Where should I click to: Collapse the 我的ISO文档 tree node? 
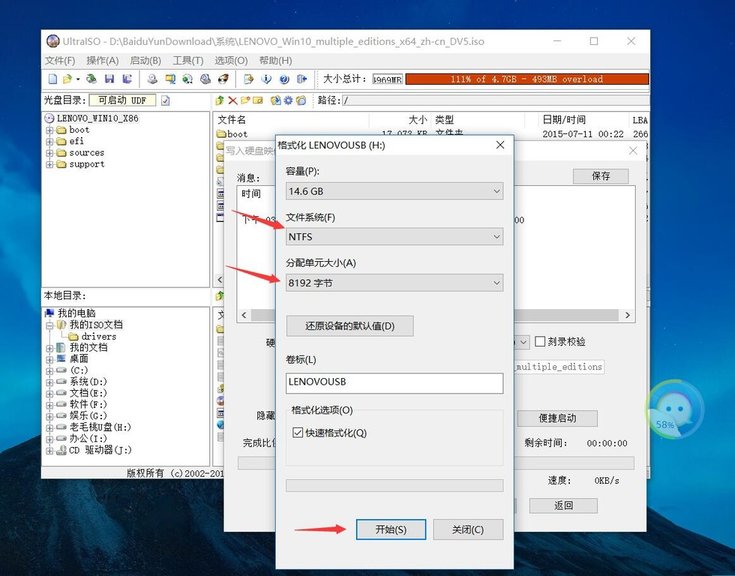tap(49, 325)
